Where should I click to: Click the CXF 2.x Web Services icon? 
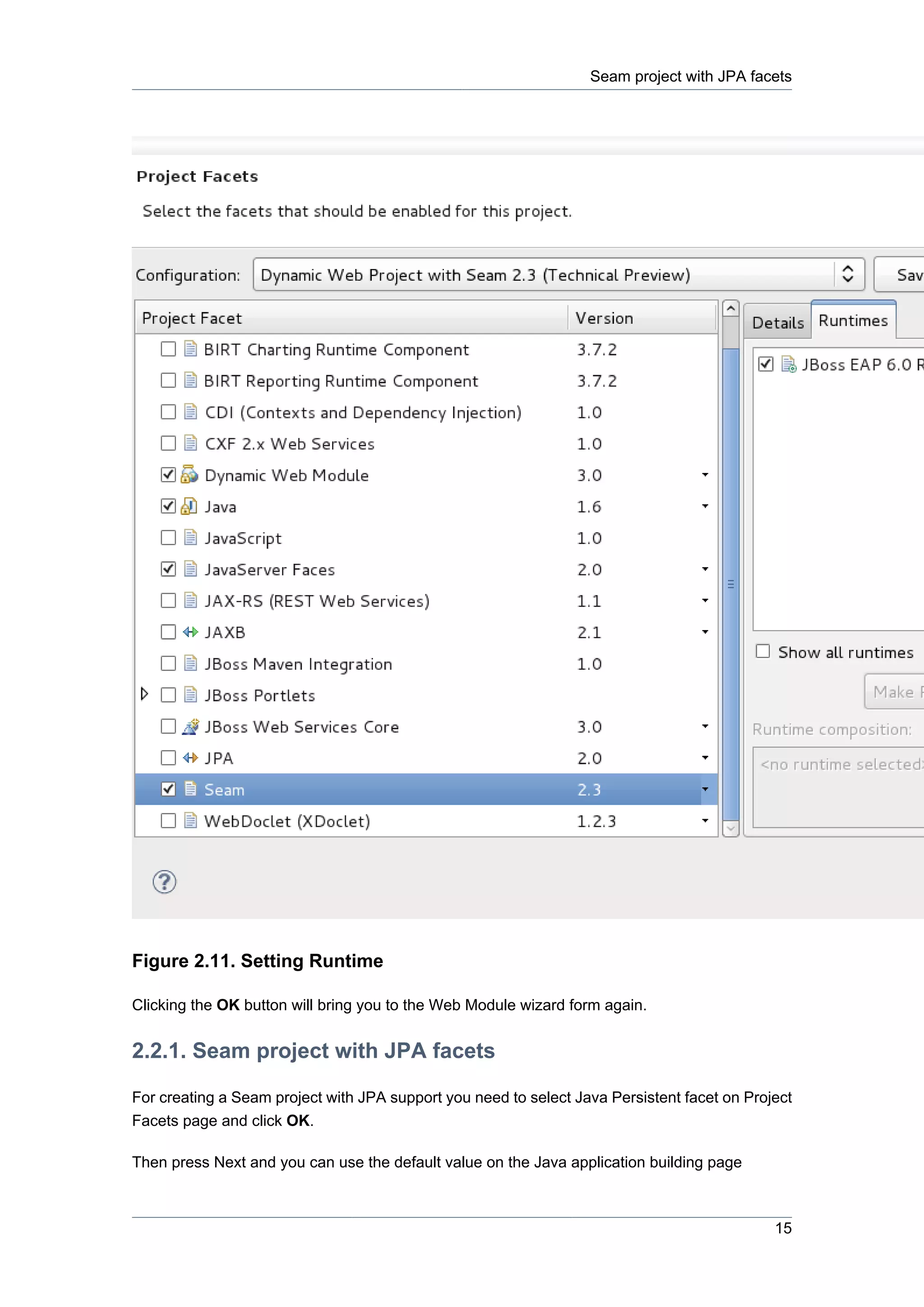190,443
